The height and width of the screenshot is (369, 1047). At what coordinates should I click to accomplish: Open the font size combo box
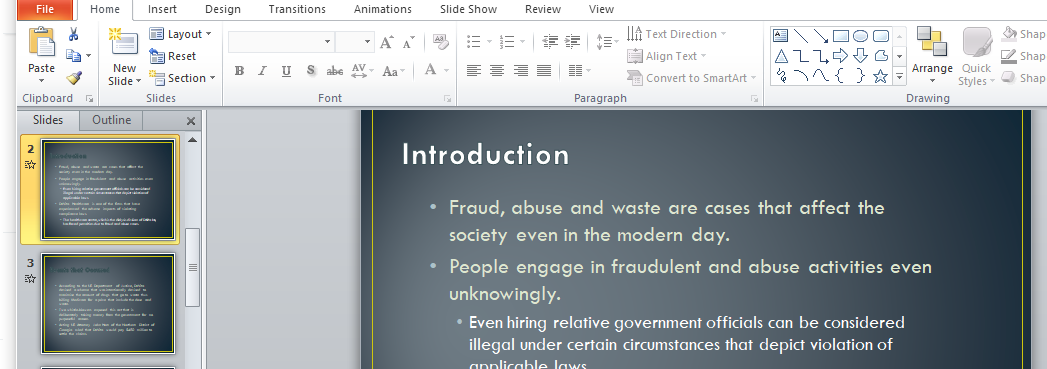pos(355,42)
